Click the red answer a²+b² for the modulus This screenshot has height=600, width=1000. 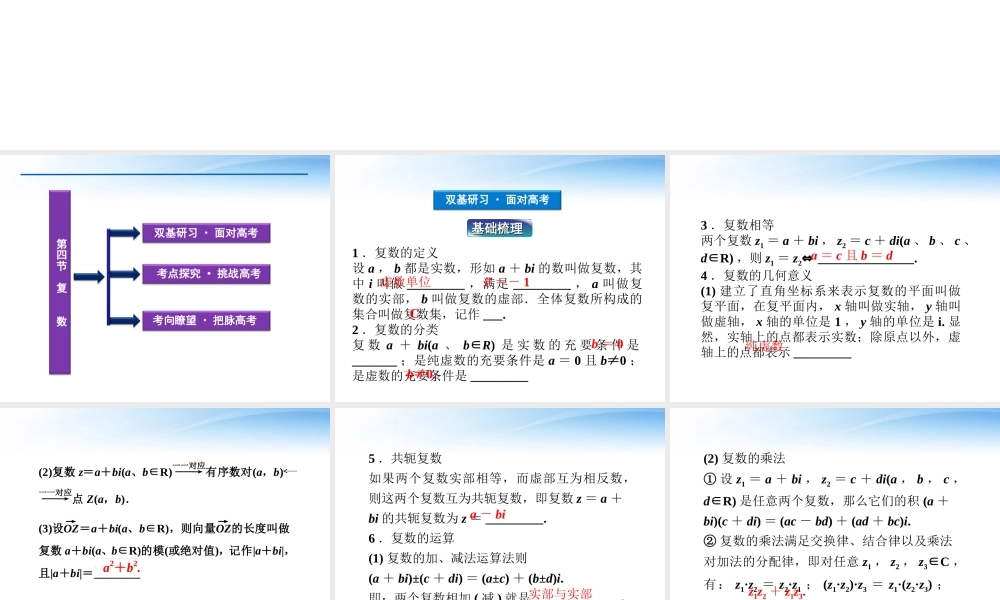tap(121, 567)
